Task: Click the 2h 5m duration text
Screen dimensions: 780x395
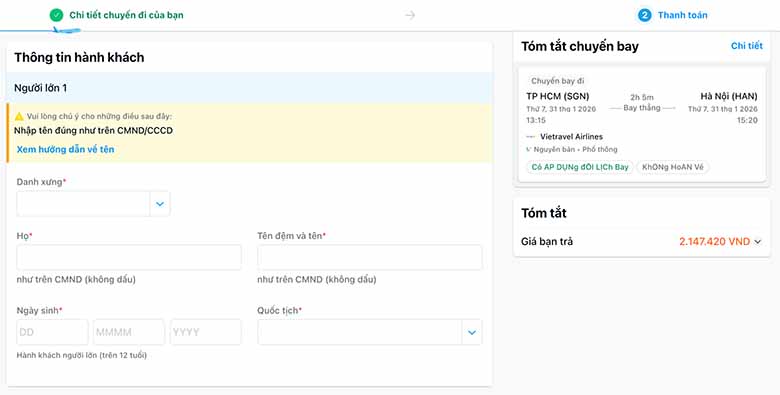Action: 642,98
